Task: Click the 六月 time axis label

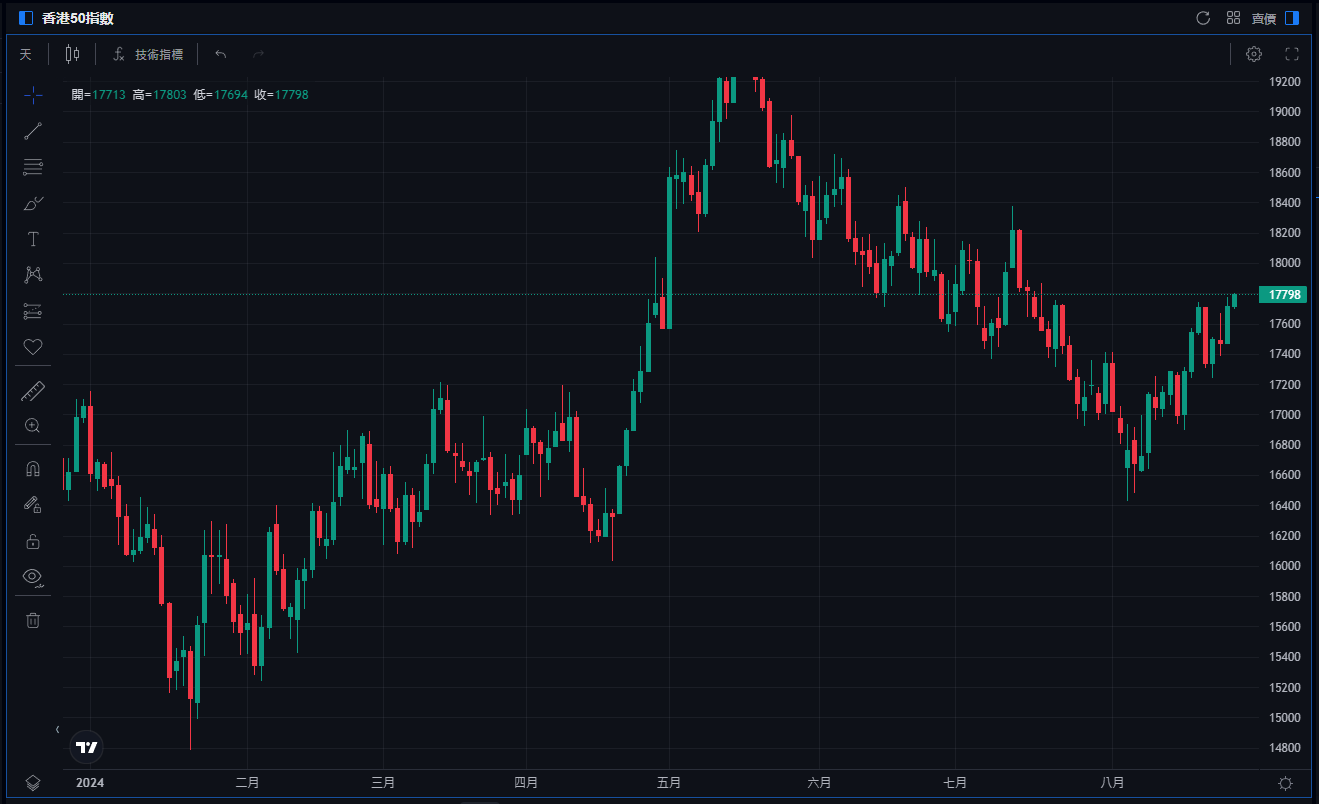Action: click(x=819, y=782)
